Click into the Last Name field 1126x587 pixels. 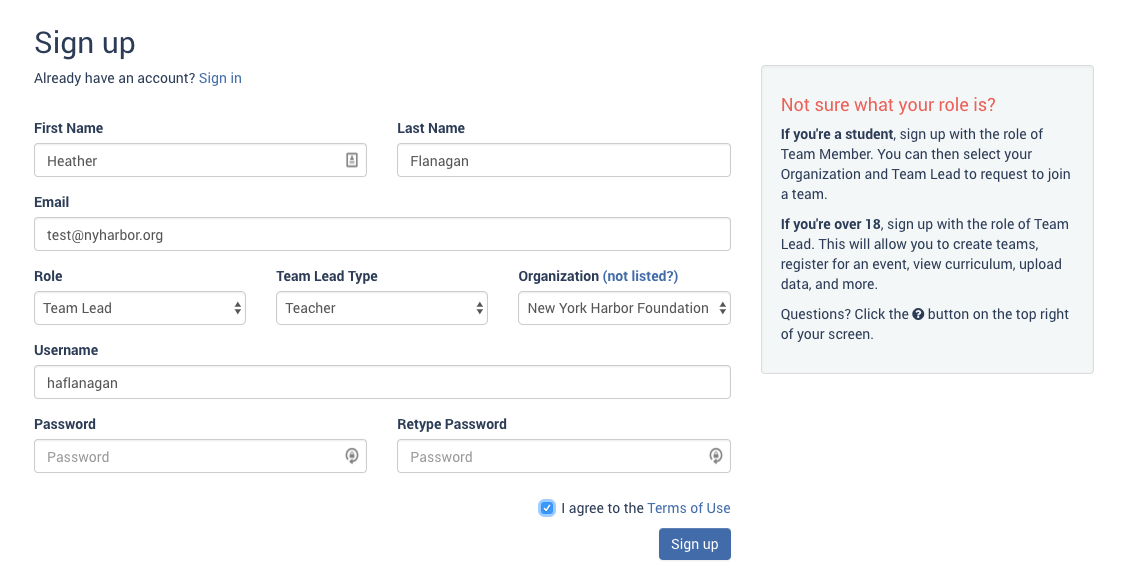coord(563,160)
